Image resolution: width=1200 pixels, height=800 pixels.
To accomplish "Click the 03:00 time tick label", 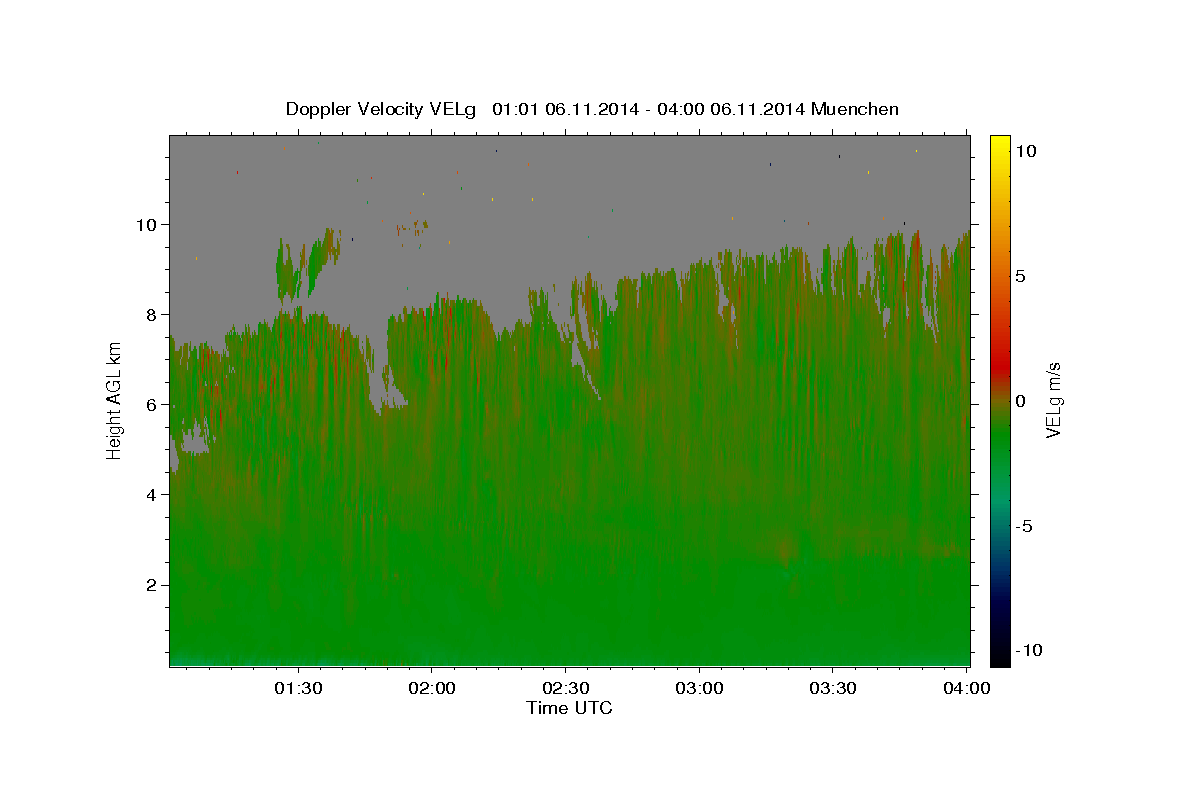I will pyautogui.click(x=699, y=688).
